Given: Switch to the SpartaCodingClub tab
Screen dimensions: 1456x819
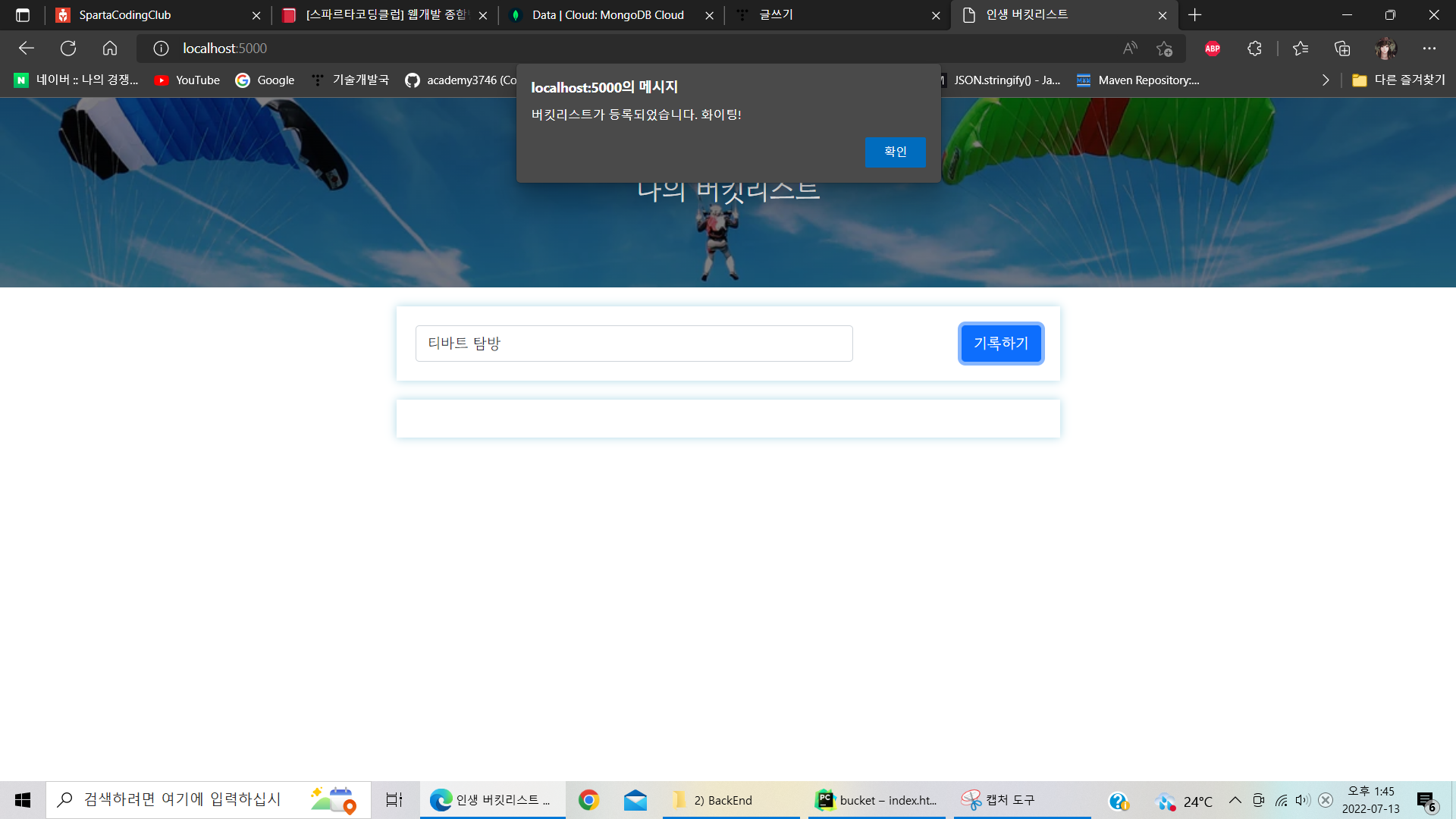Looking at the screenshot, I should (x=125, y=15).
